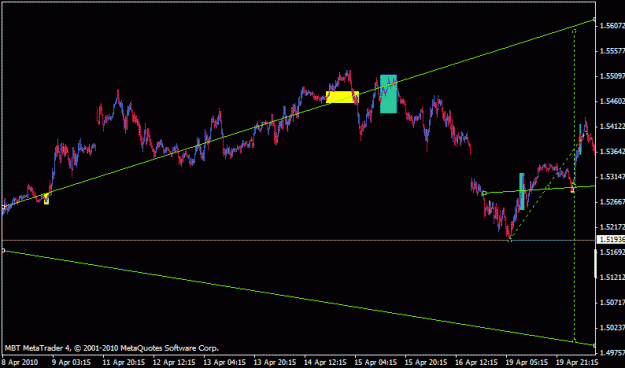Click price scale value 1.5557

click(x=612, y=51)
